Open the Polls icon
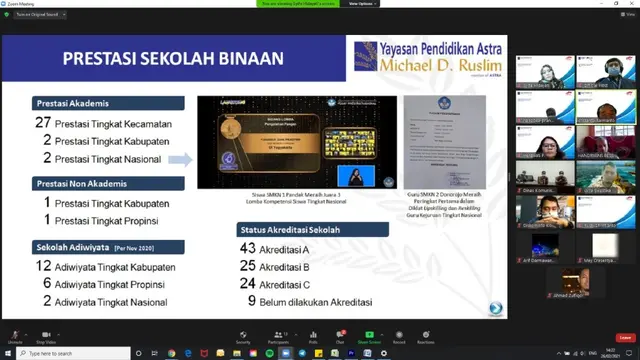640x360 pixels. click(x=313, y=335)
